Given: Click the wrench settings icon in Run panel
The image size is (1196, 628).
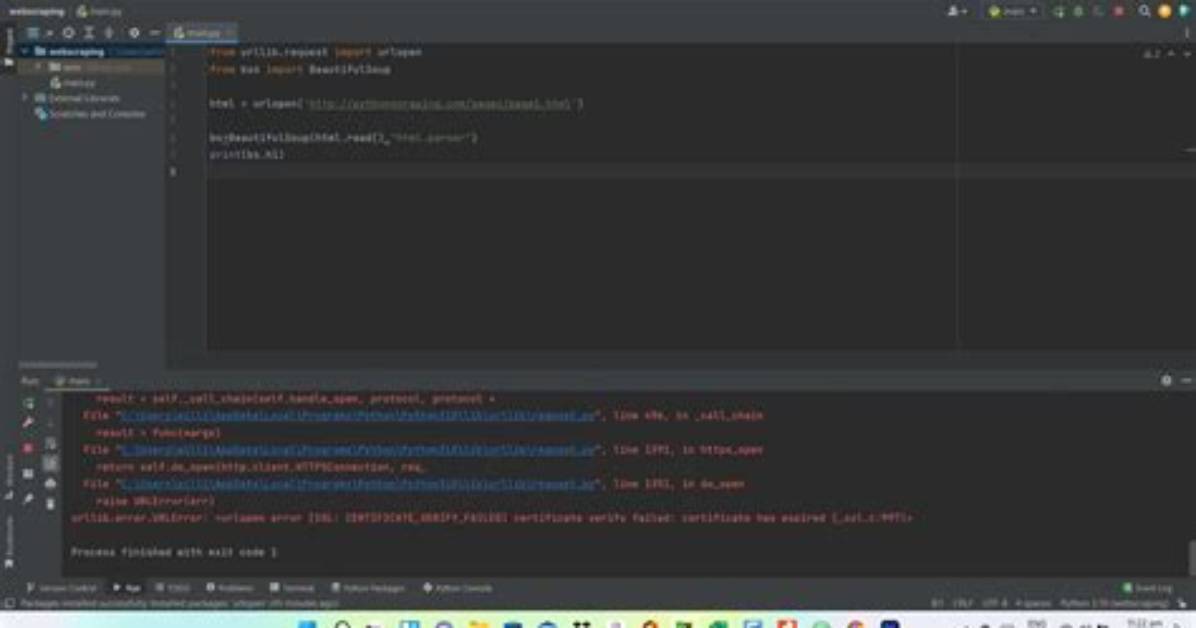Looking at the screenshot, I should [28, 422].
